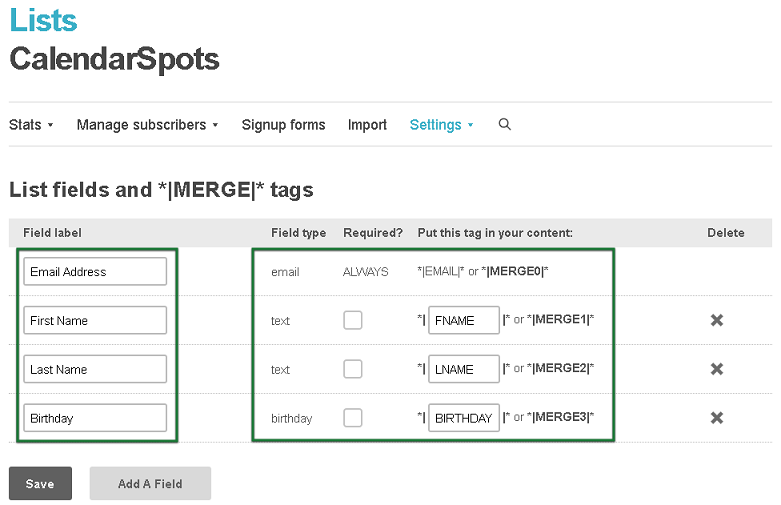
Task: Click the 'email' field type text
Action: click(x=285, y=272)
